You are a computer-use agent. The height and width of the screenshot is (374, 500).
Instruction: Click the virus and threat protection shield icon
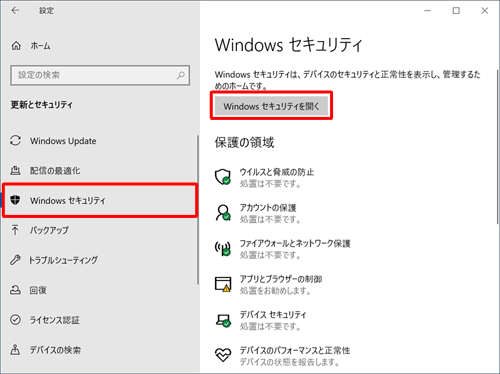(223, 177)
